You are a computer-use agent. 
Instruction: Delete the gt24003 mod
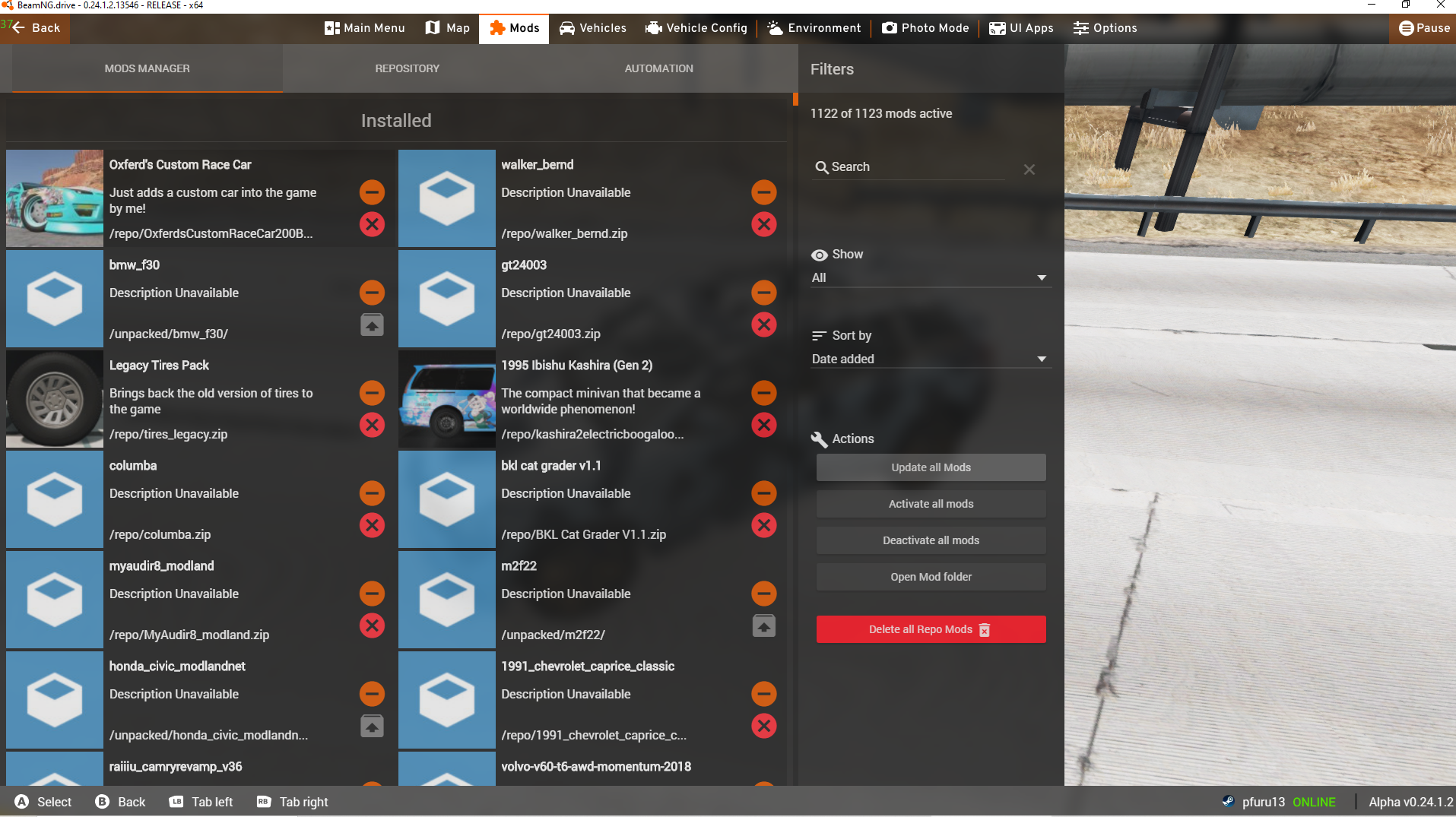tap(764, 325)
